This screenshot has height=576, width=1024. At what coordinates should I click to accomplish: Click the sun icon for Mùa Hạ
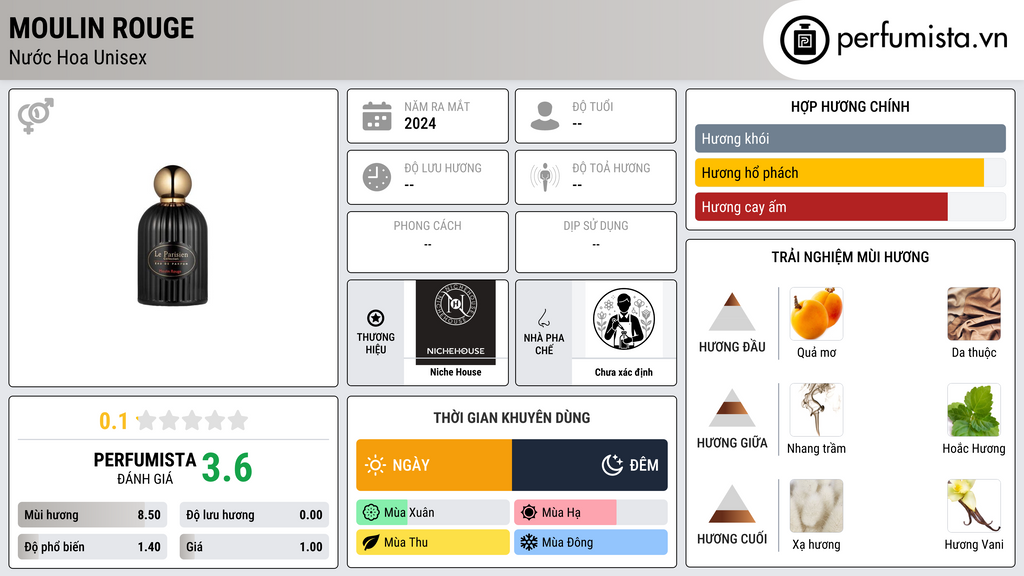[x=529, y=513]
